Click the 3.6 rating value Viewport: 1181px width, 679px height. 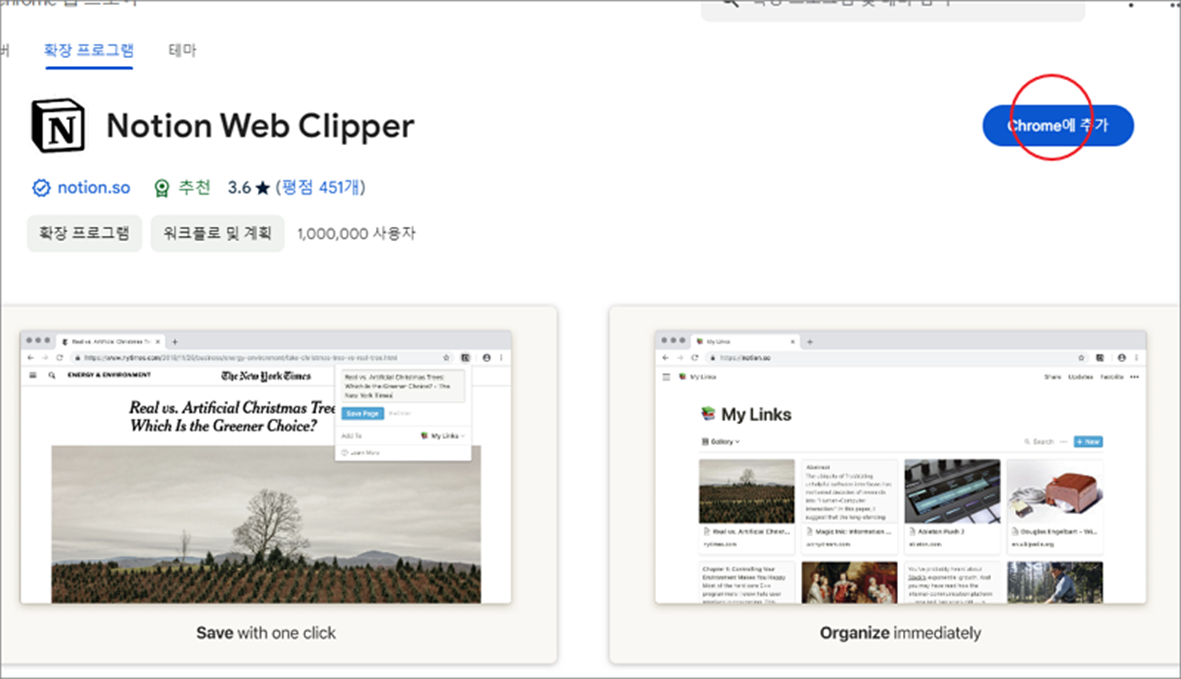tap(240, 187)
